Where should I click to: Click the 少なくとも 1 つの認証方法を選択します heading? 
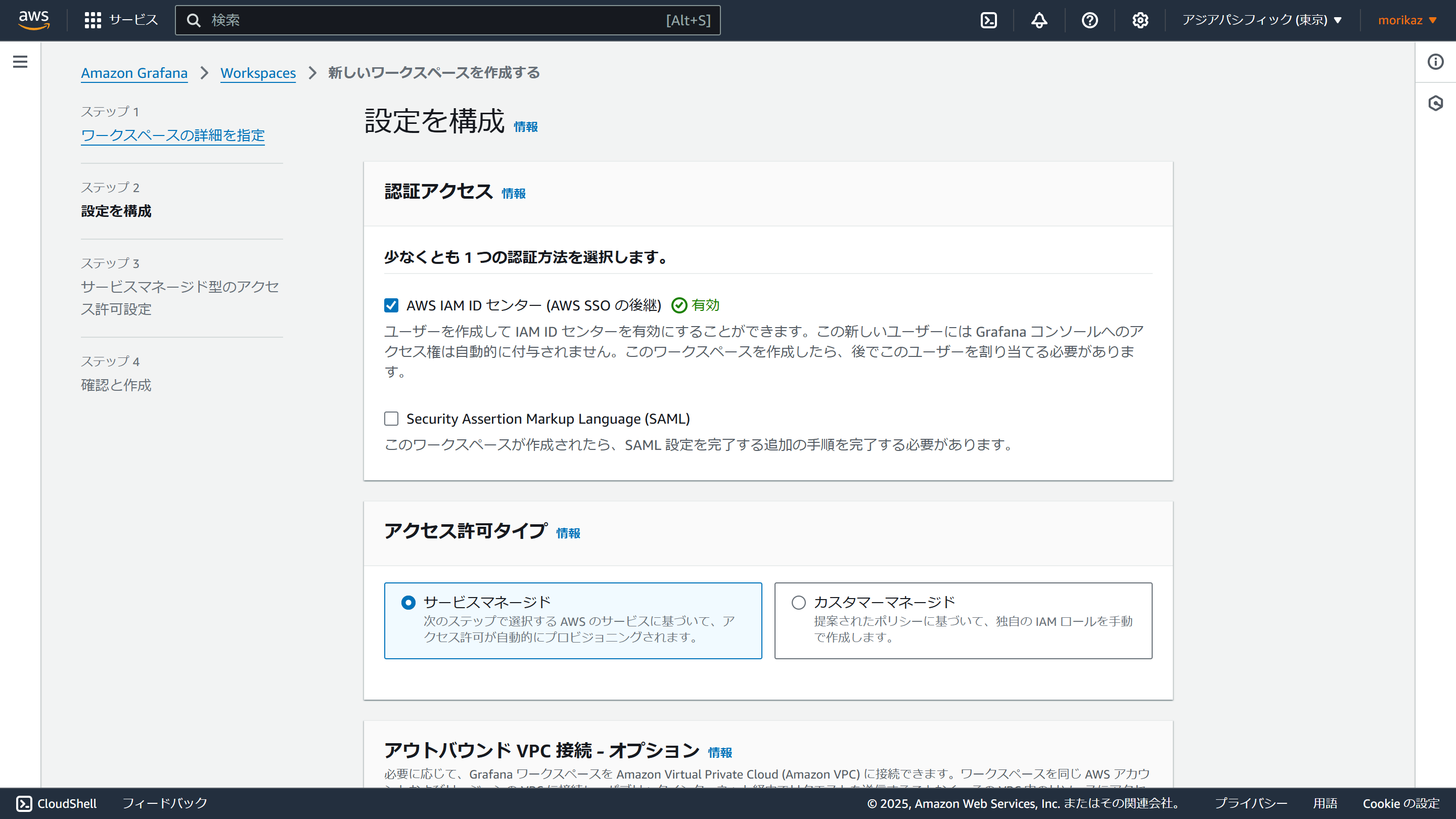point(526,257)
